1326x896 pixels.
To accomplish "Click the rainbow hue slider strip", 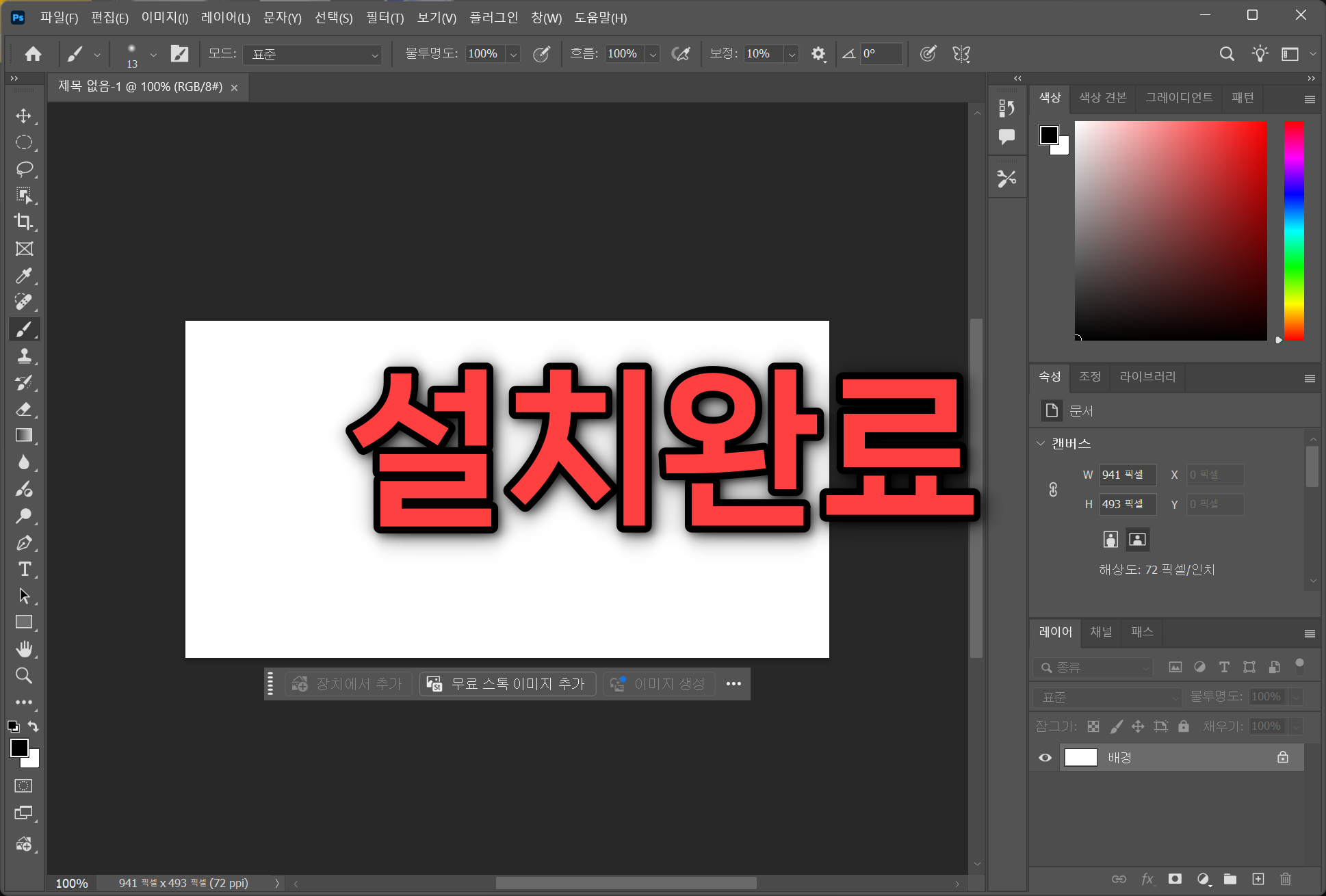I will pyautogui.click(x=1293, y=230).
